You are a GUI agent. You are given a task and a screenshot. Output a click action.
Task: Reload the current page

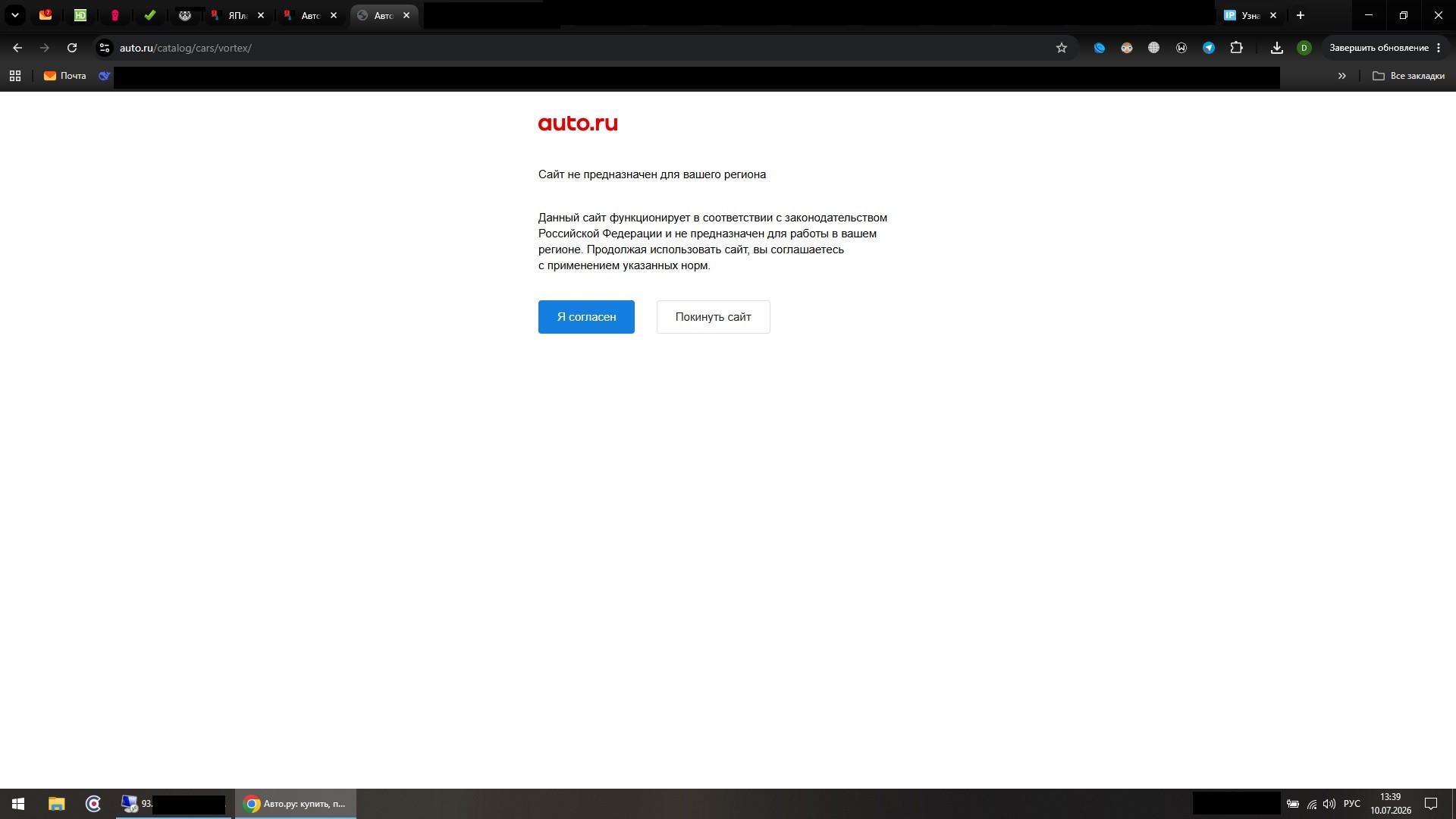tap(72, 48)
